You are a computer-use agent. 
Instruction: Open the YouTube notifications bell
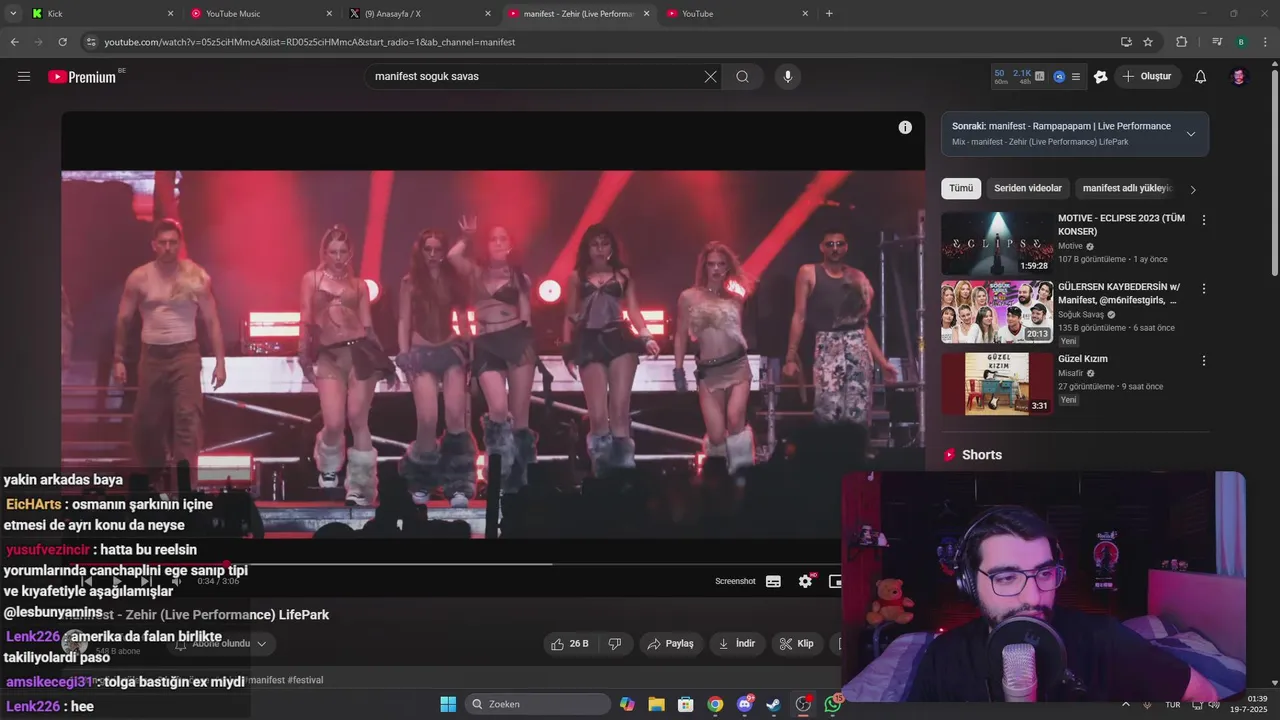pos(1200,77)
